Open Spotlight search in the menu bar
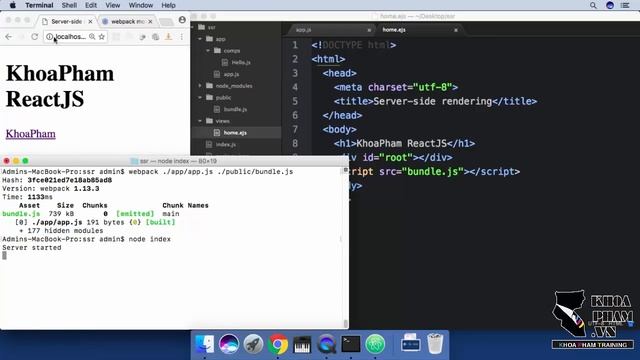The image size is (640, 360). 593,5
